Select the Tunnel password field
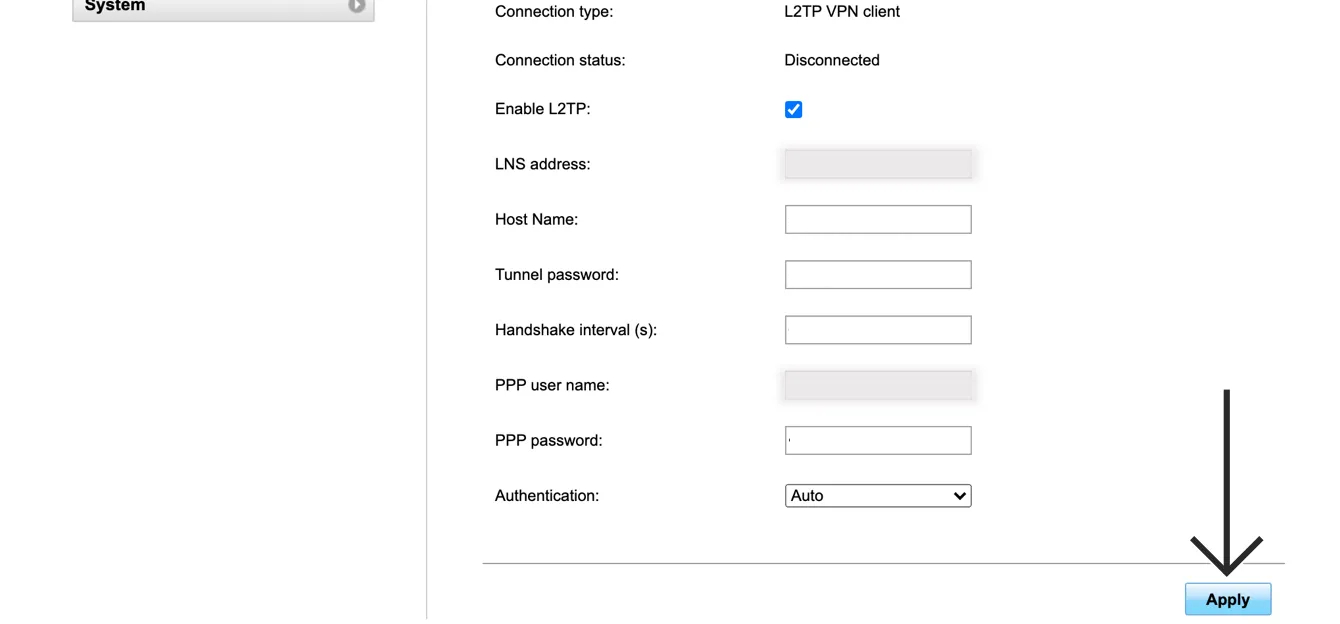The width and height of the screenshot is (1340, 624). point(877,274)
